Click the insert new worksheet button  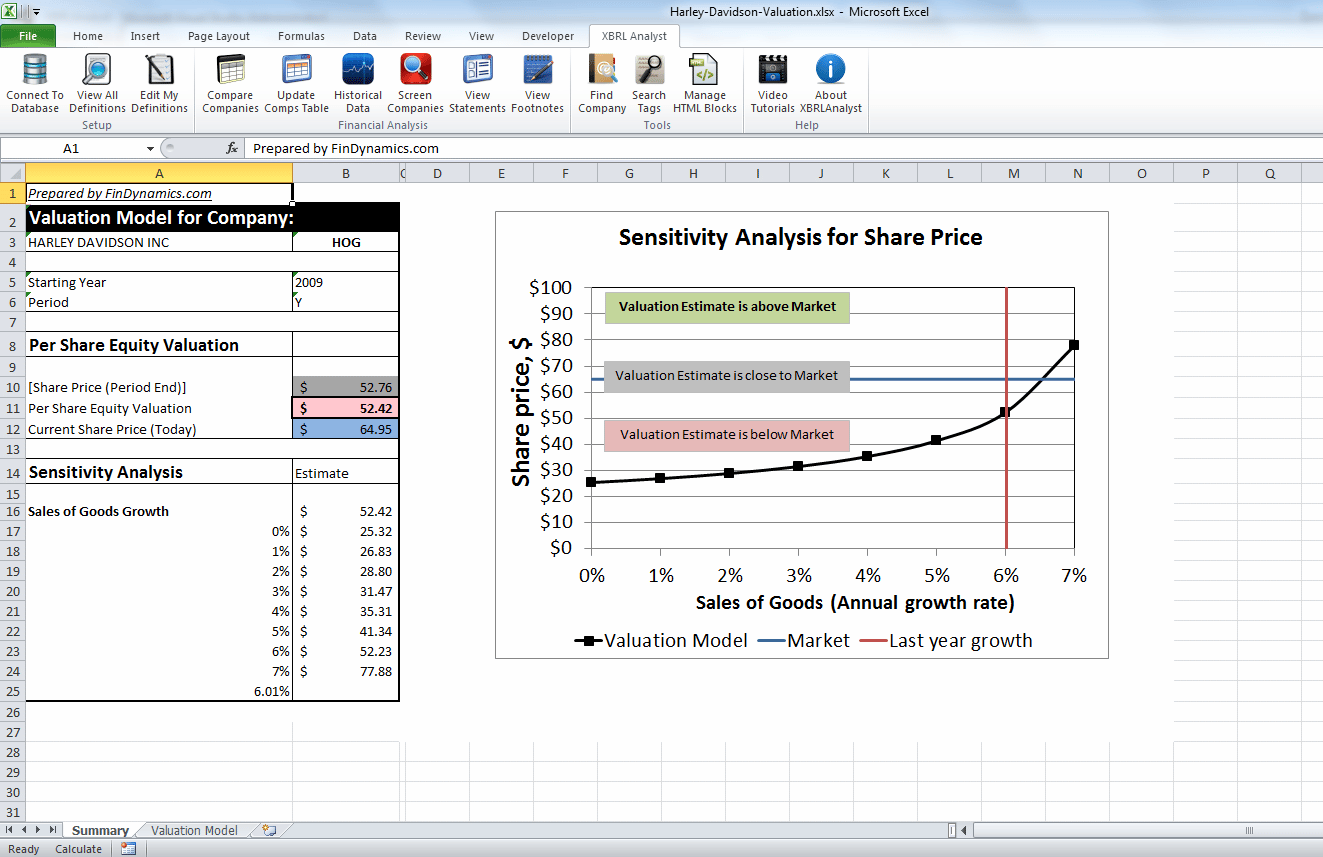pyautogui.click(x=268, y=830)
